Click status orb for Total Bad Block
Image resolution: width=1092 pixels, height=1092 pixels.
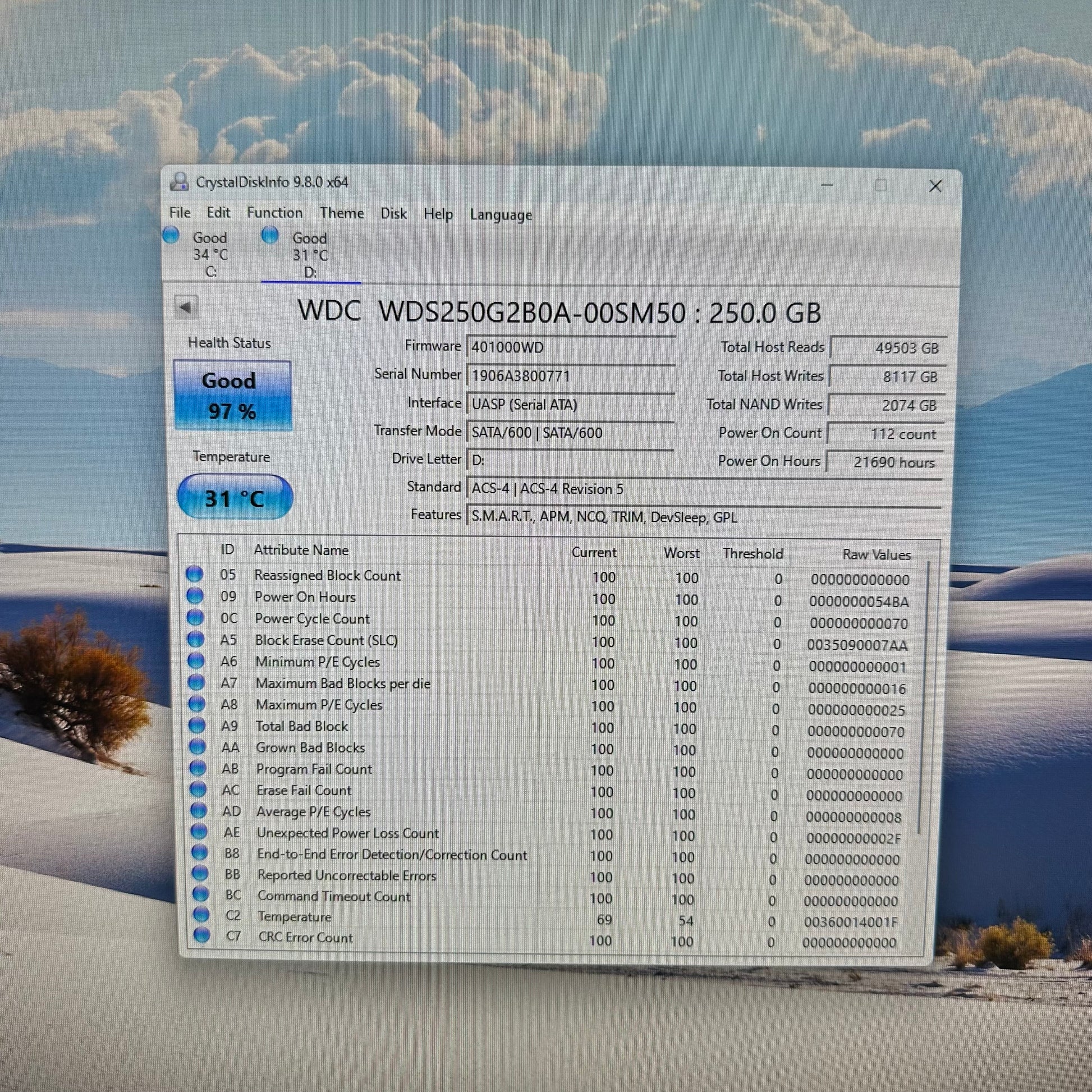(197, 725)
